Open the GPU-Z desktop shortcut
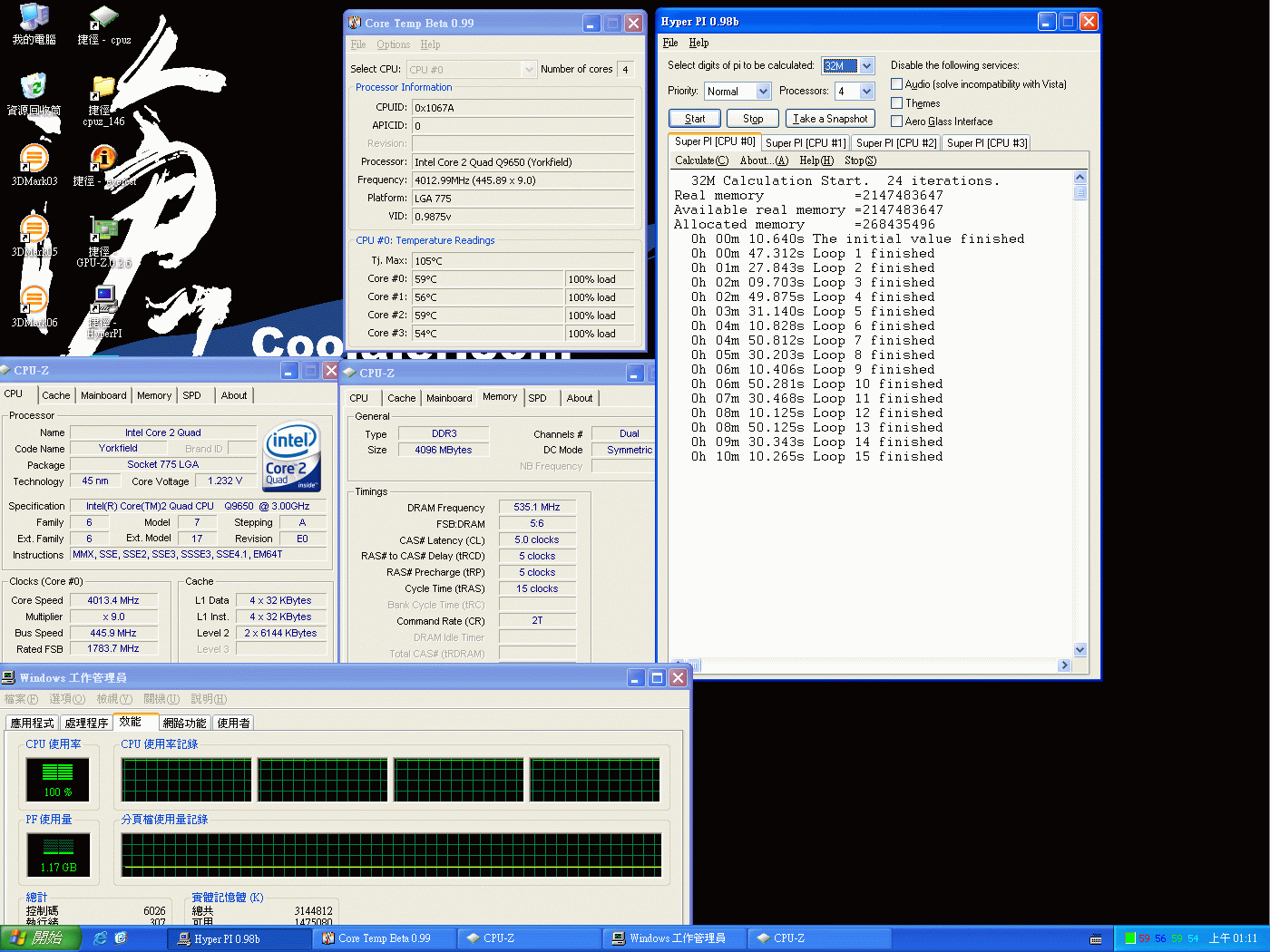Viewport: 1270px width, 952px height. coord(104,233)
